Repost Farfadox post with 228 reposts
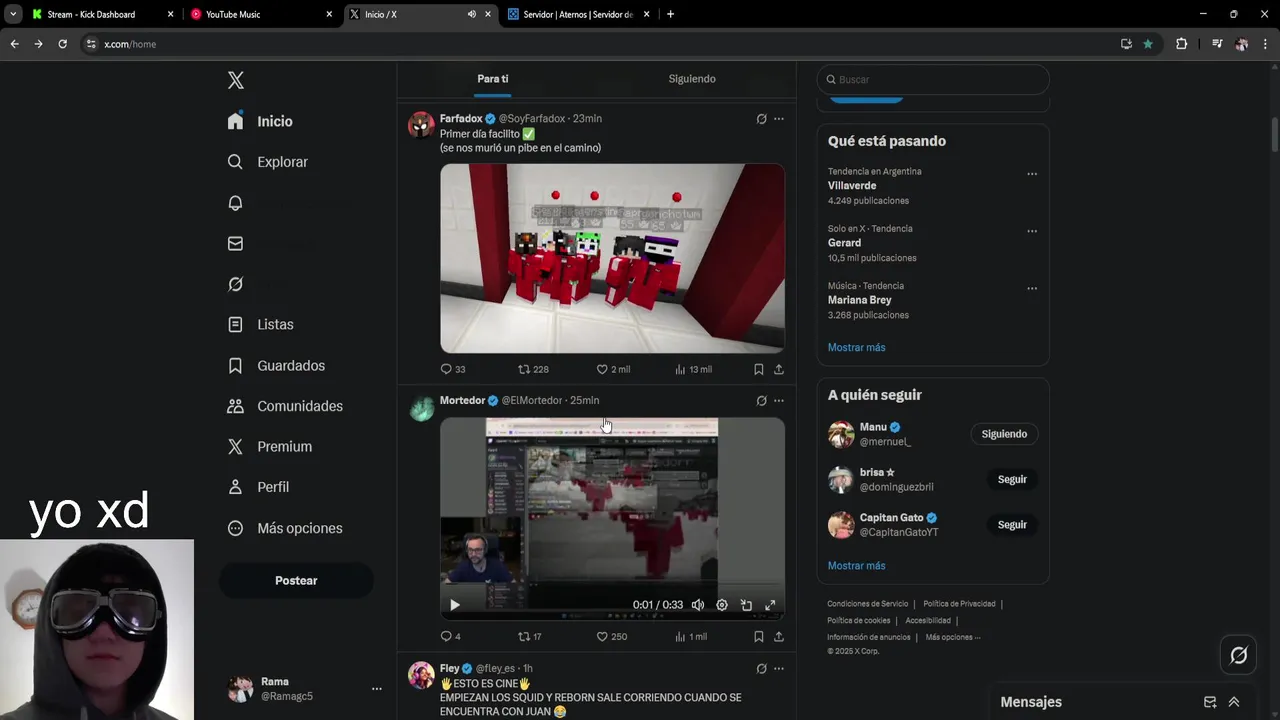The height and width of the screenshot is (720, 1280). (x=533, y=369)
